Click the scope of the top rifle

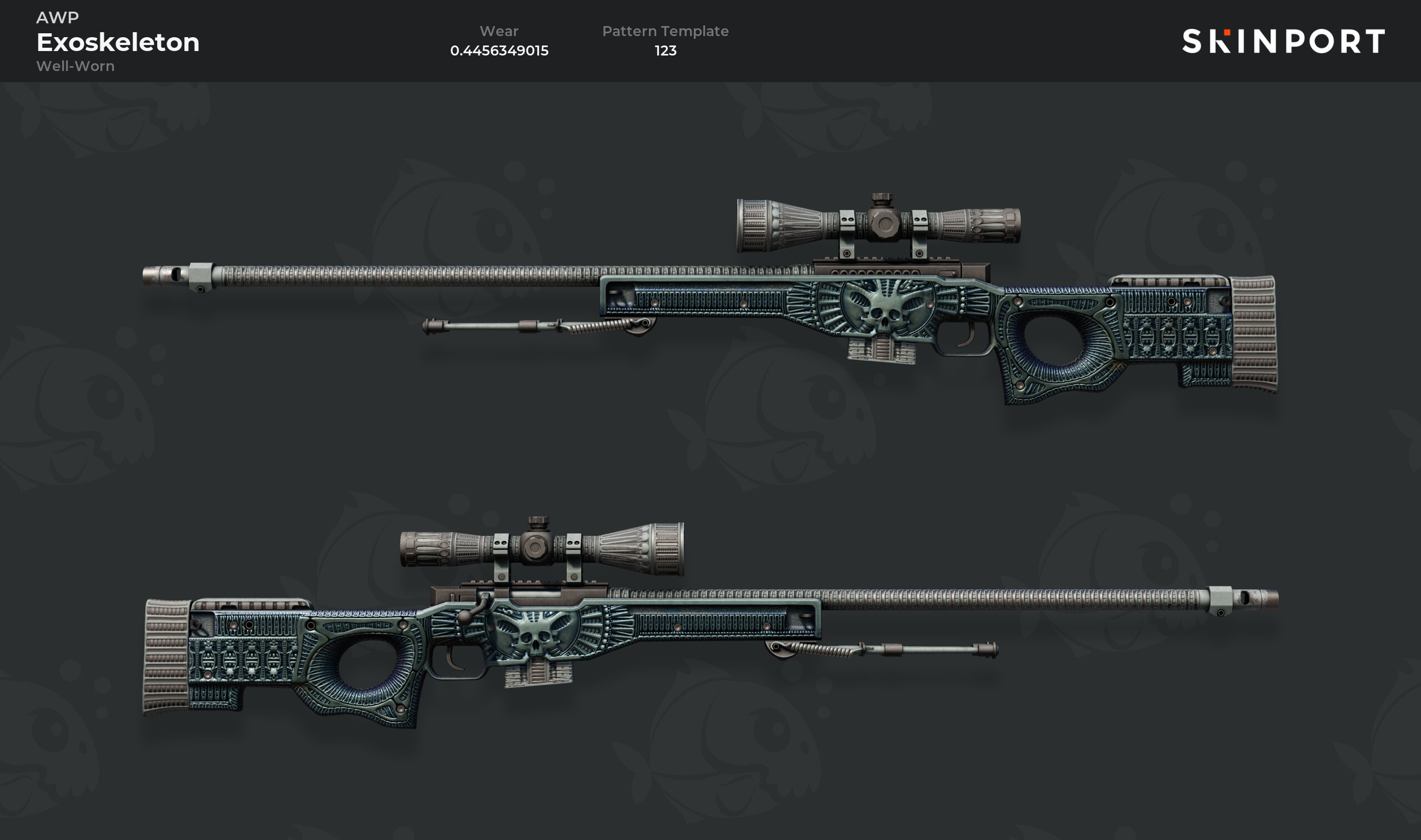coord(879,225)
